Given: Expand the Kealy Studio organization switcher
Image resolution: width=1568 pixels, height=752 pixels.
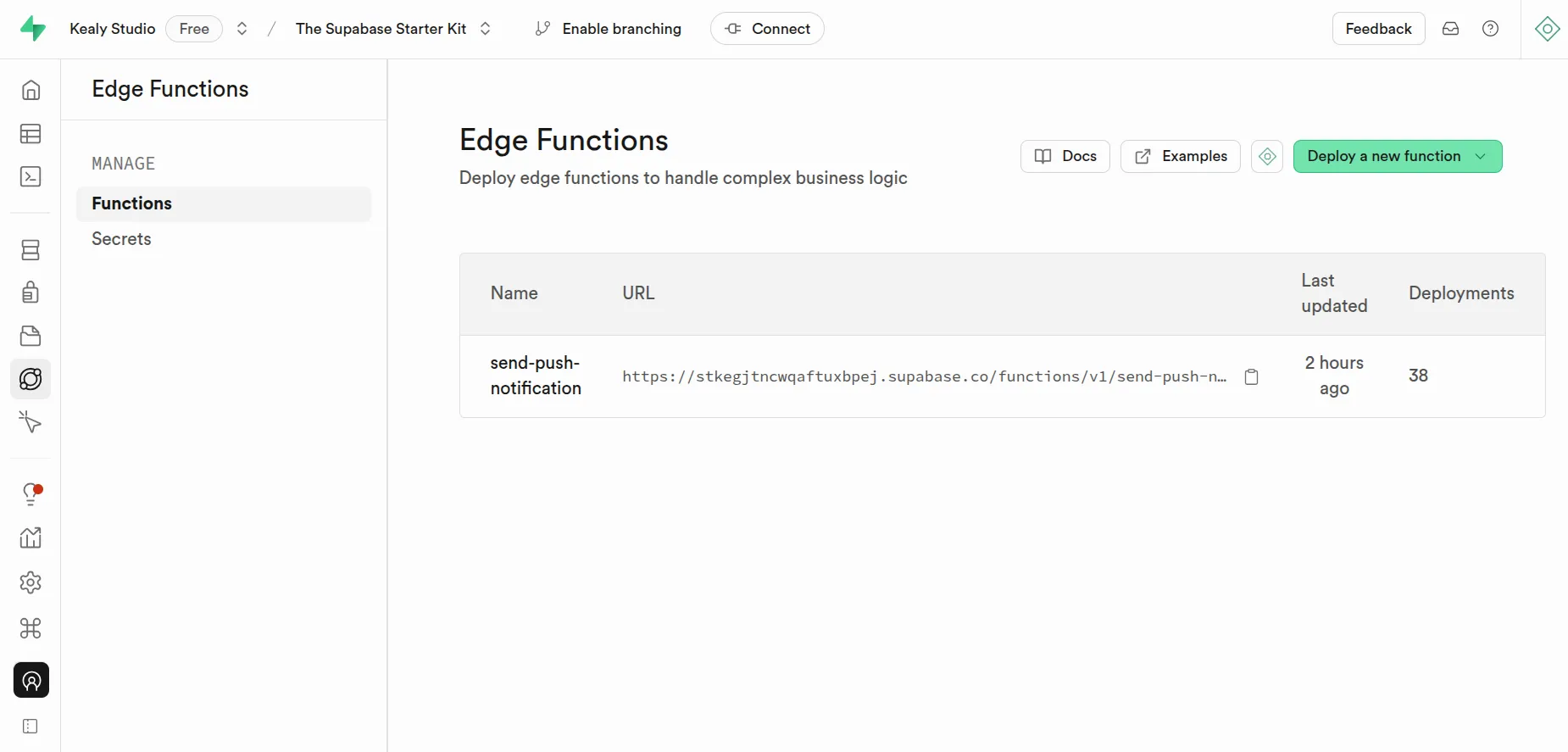Looking at the screenshot, I should point(242,29).
